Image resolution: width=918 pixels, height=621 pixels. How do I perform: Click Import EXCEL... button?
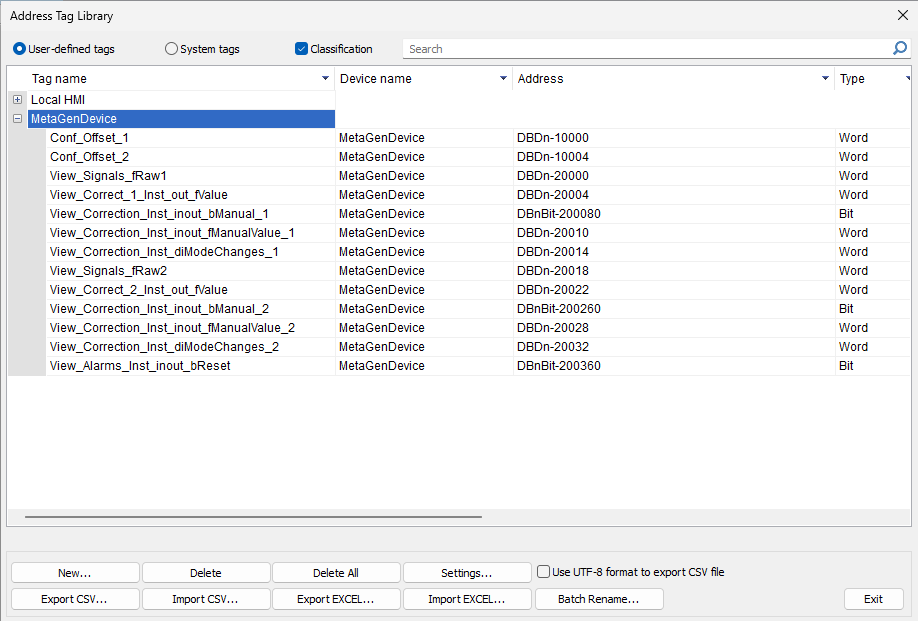click(467, 599)
